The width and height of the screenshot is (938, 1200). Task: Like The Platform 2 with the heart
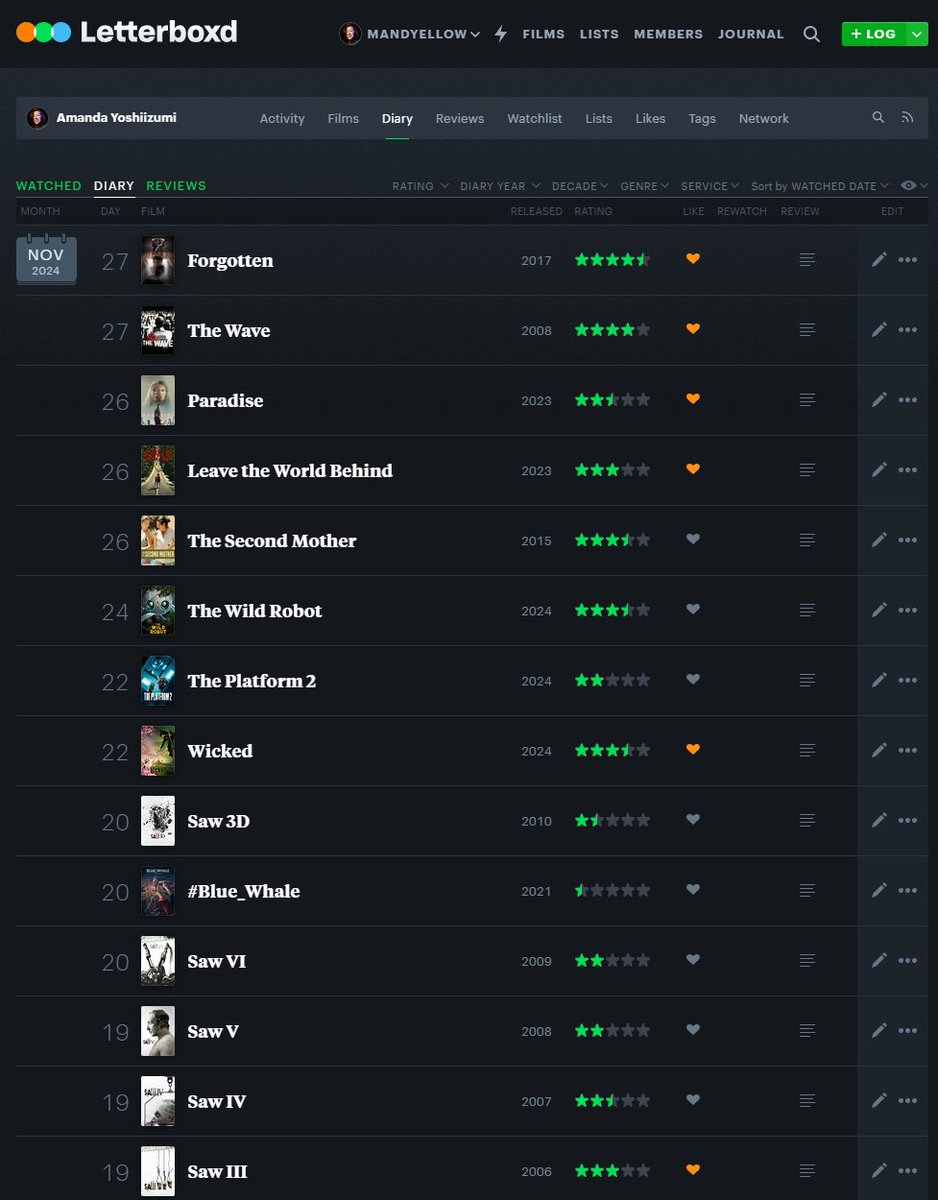[693, 679]
